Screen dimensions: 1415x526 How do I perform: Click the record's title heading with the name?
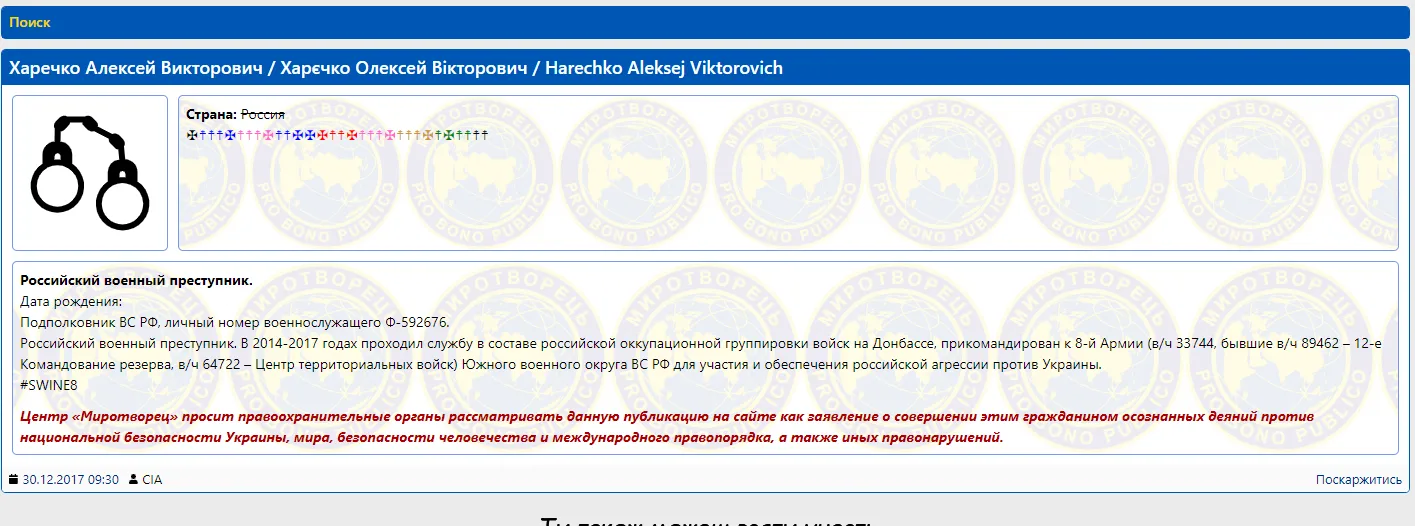pyautogui.click(x=396, y=68)
